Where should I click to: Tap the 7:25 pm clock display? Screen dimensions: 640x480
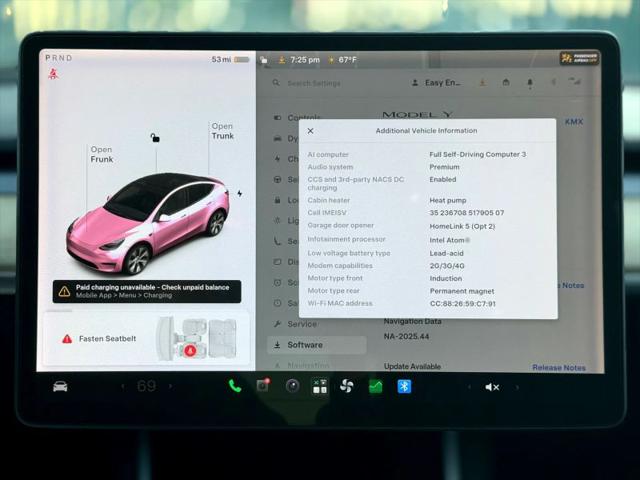pos(304,60)
